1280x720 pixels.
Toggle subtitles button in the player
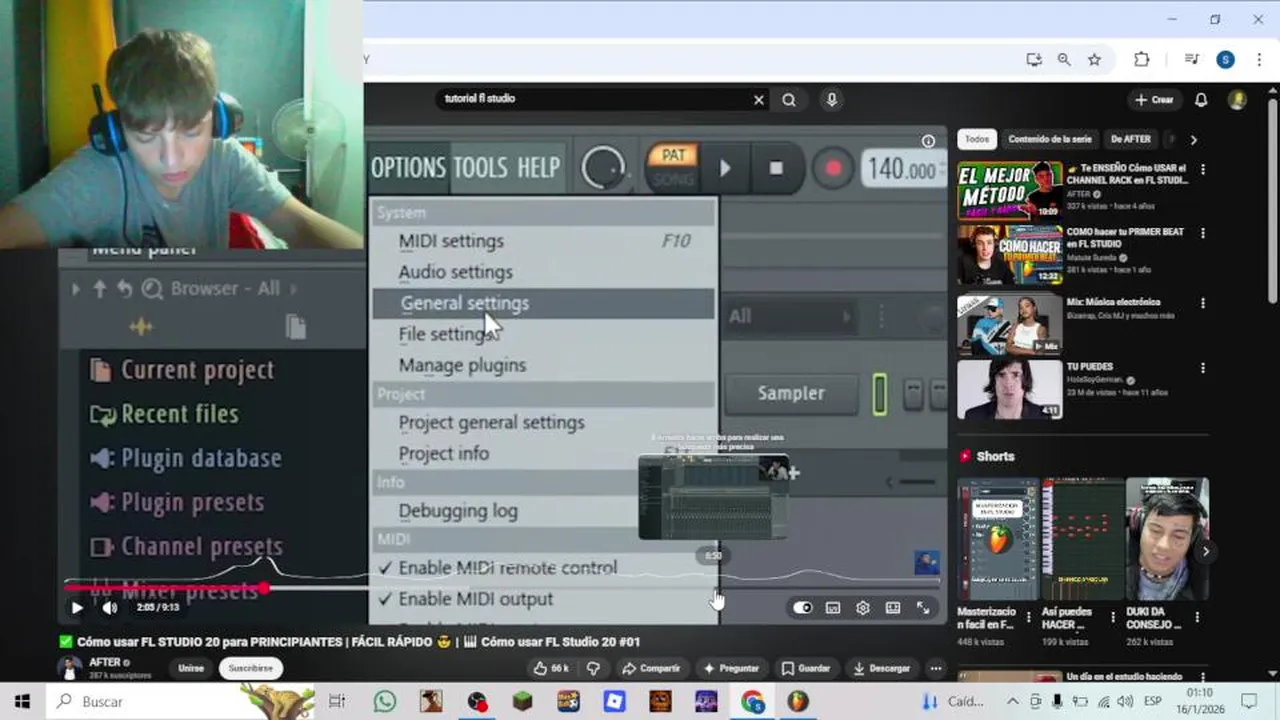(x=833, y=607)
